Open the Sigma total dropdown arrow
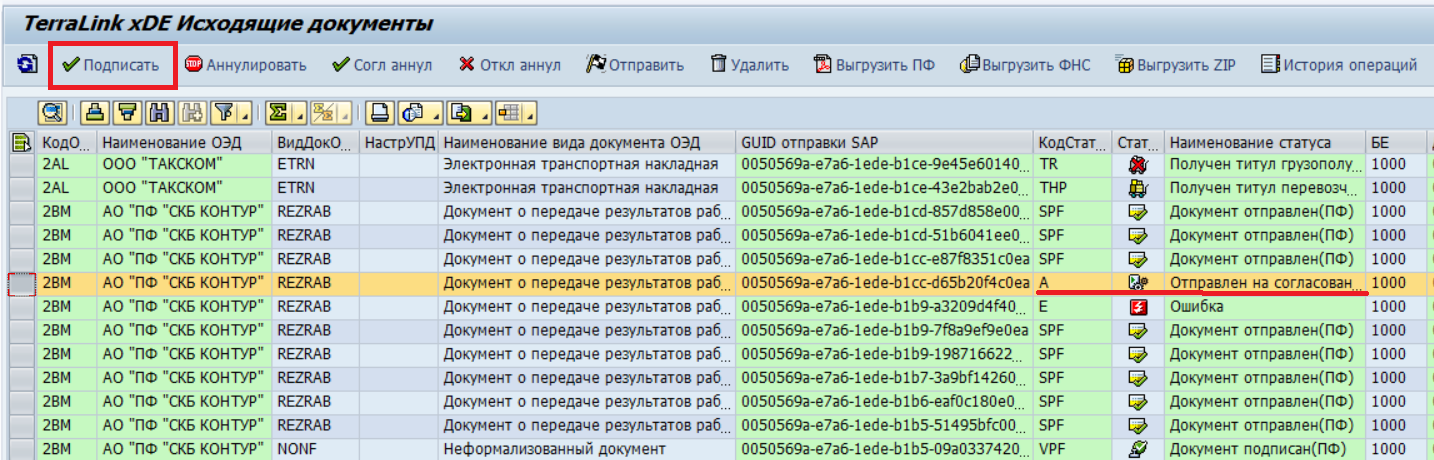This screenshot has width=1434, height=460. (x=300, y=114)
